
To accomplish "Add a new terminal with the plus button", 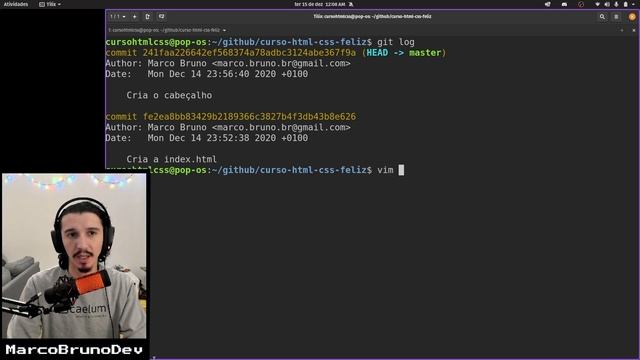I will point(134,17).
